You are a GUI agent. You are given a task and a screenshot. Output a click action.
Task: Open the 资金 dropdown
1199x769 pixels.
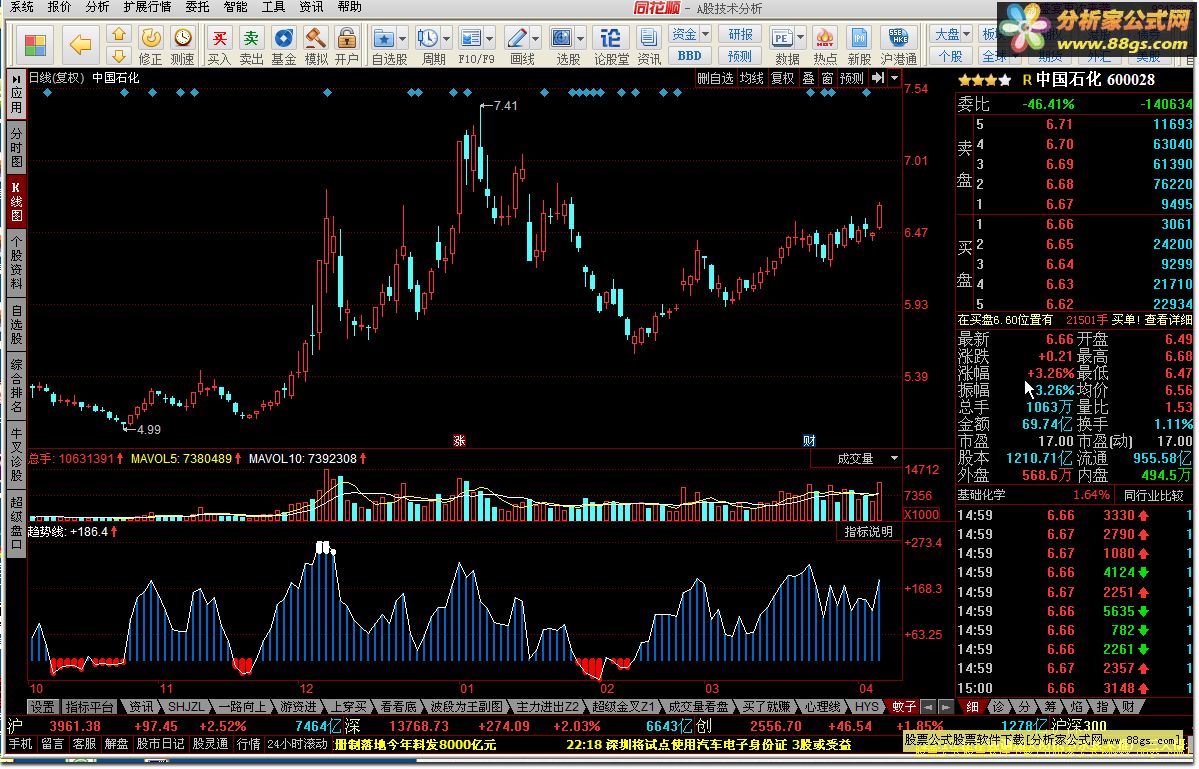[x=690, y=34]
